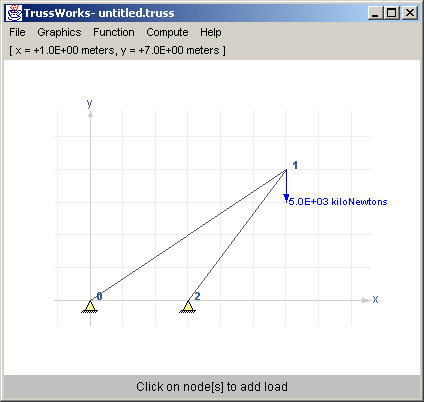Screen dimensions: 424x402
Task: Open the Graphics menu
Action: point(59,32)
